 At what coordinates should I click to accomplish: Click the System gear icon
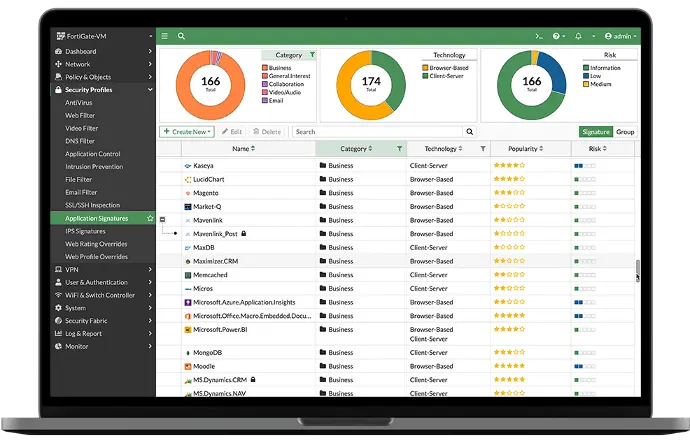click(58, 308)
